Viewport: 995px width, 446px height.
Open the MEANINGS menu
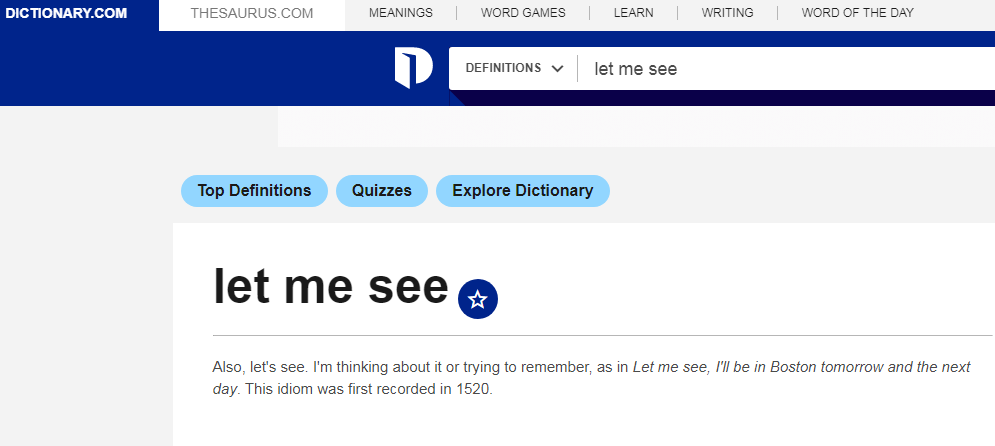pyautogui.click(x=401, y=13)
